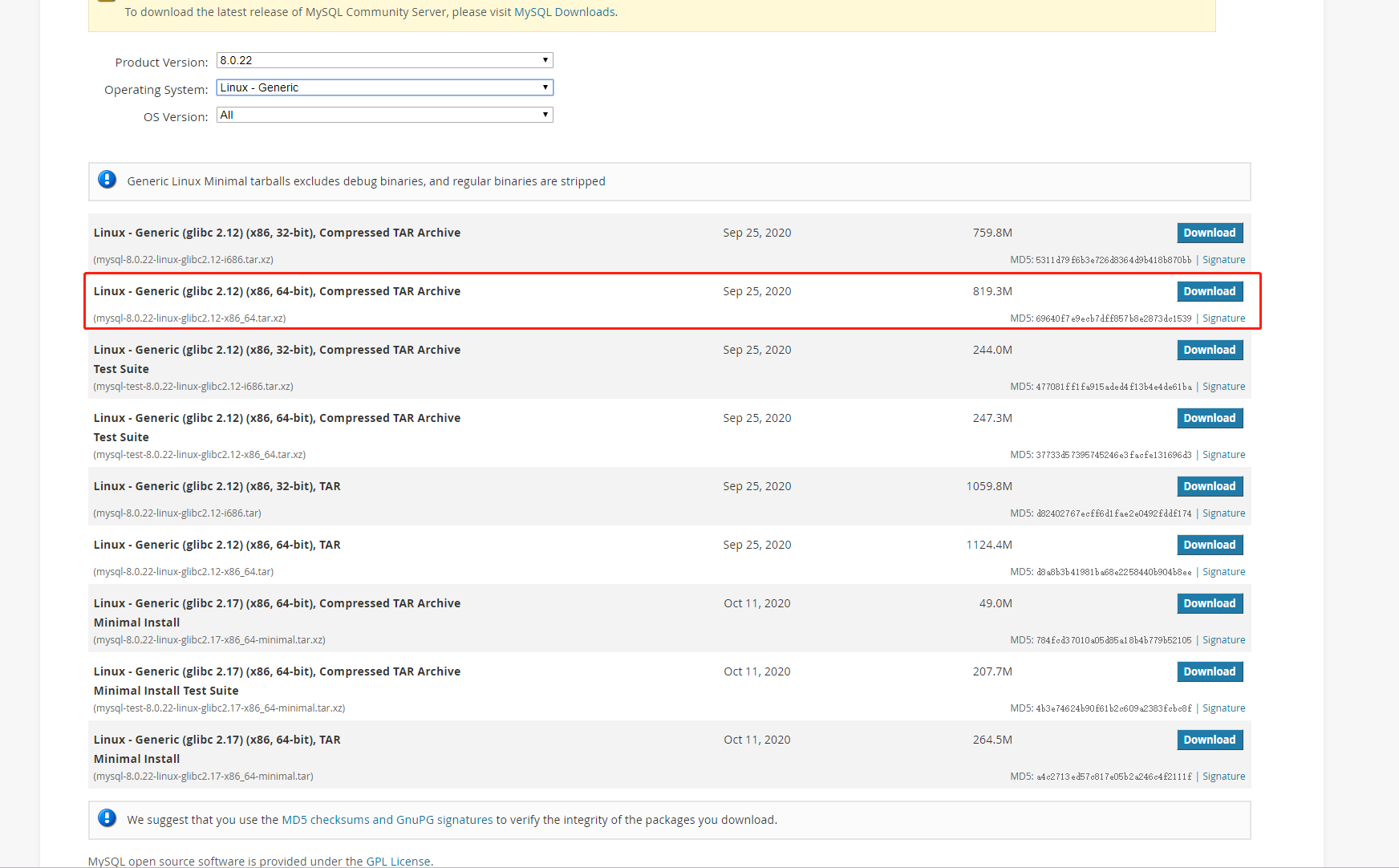Click Sep 25, 2020 date of 64-bit Compressed TAR
Screen dimensions: 1399x868
click(756, 291)
